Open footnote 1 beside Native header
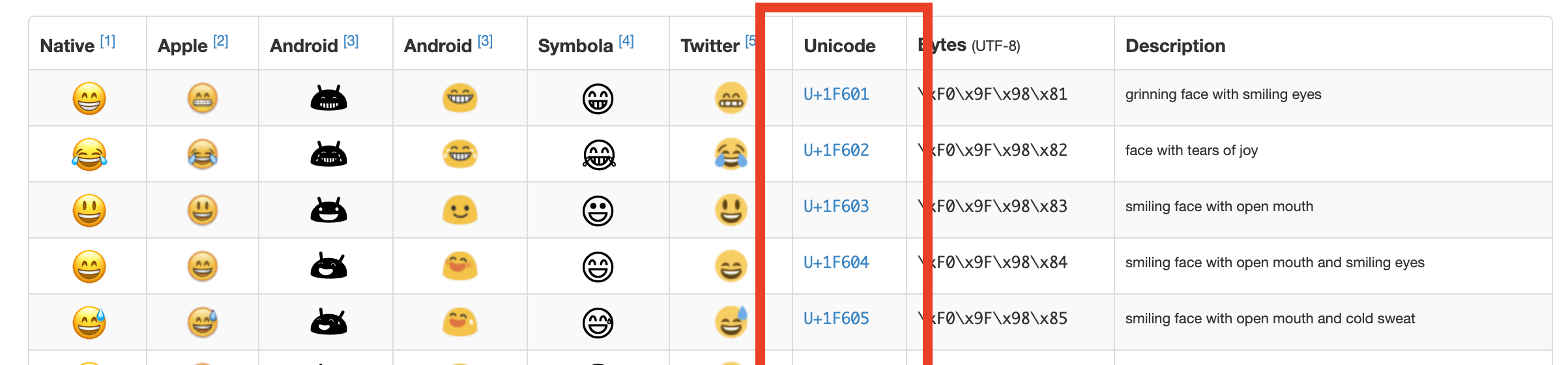 [x=108, y=42]
